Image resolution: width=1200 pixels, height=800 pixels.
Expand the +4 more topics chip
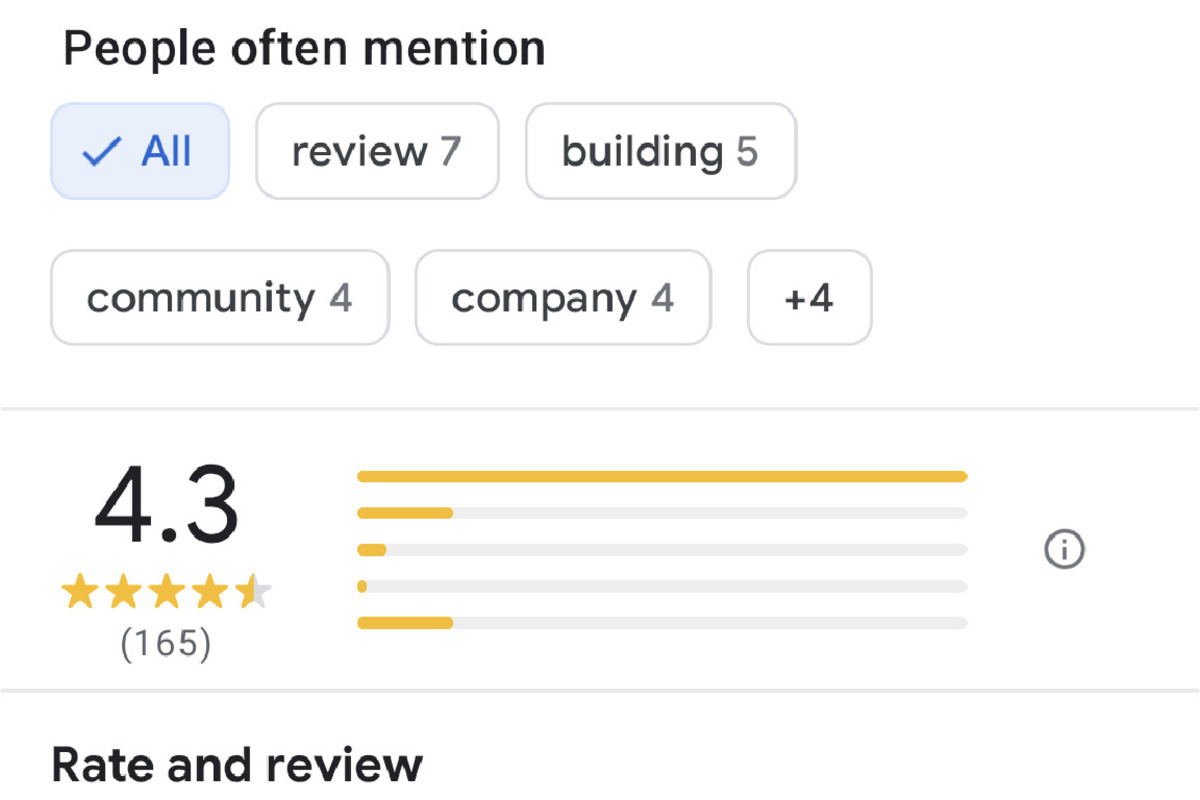tap(810, 297)
